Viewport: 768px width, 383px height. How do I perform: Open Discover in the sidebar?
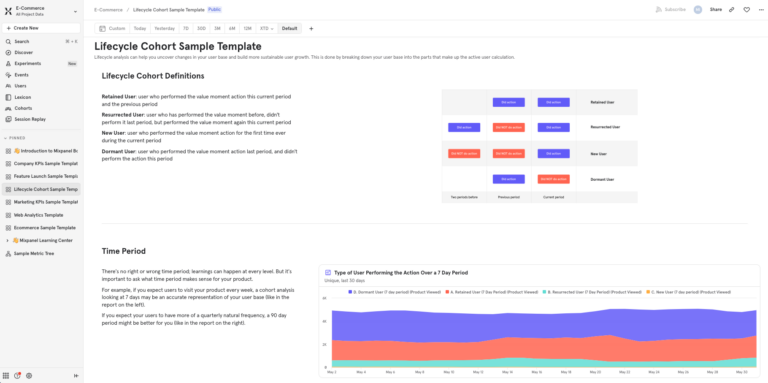click(x=41, y=52)
